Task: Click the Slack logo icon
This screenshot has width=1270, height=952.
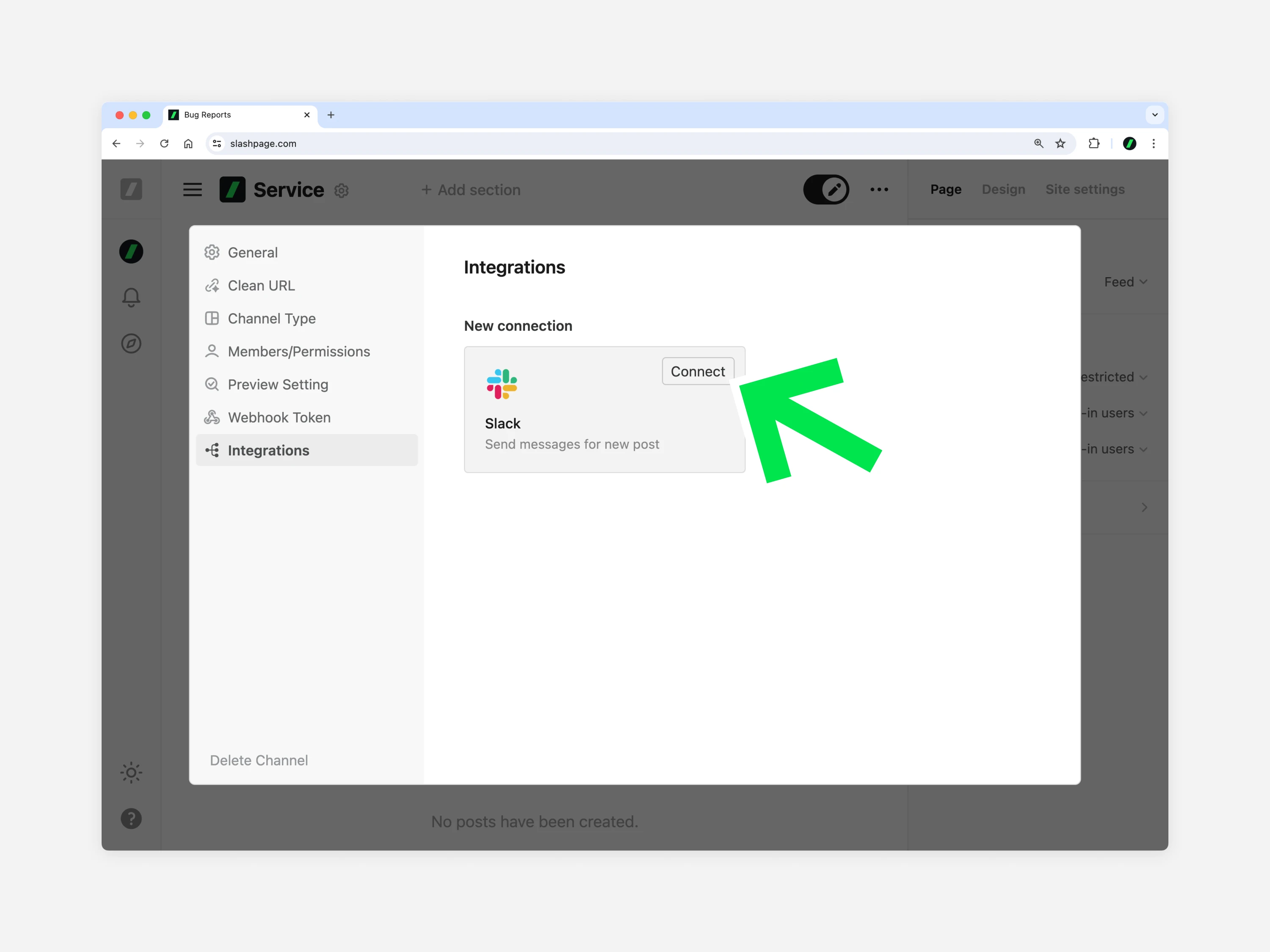Action: coord(502,384)
